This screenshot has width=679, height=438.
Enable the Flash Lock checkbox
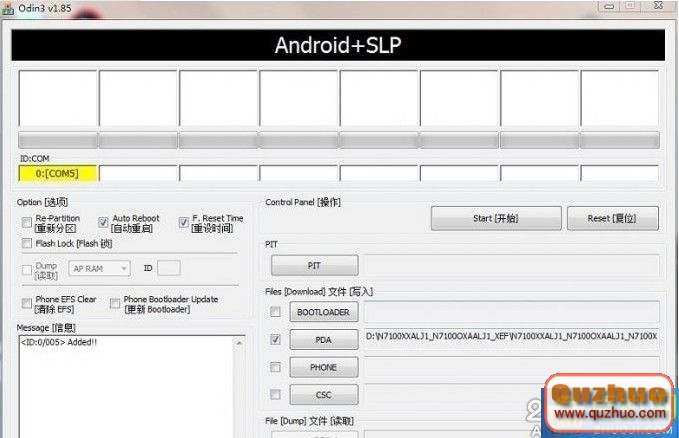27,243
